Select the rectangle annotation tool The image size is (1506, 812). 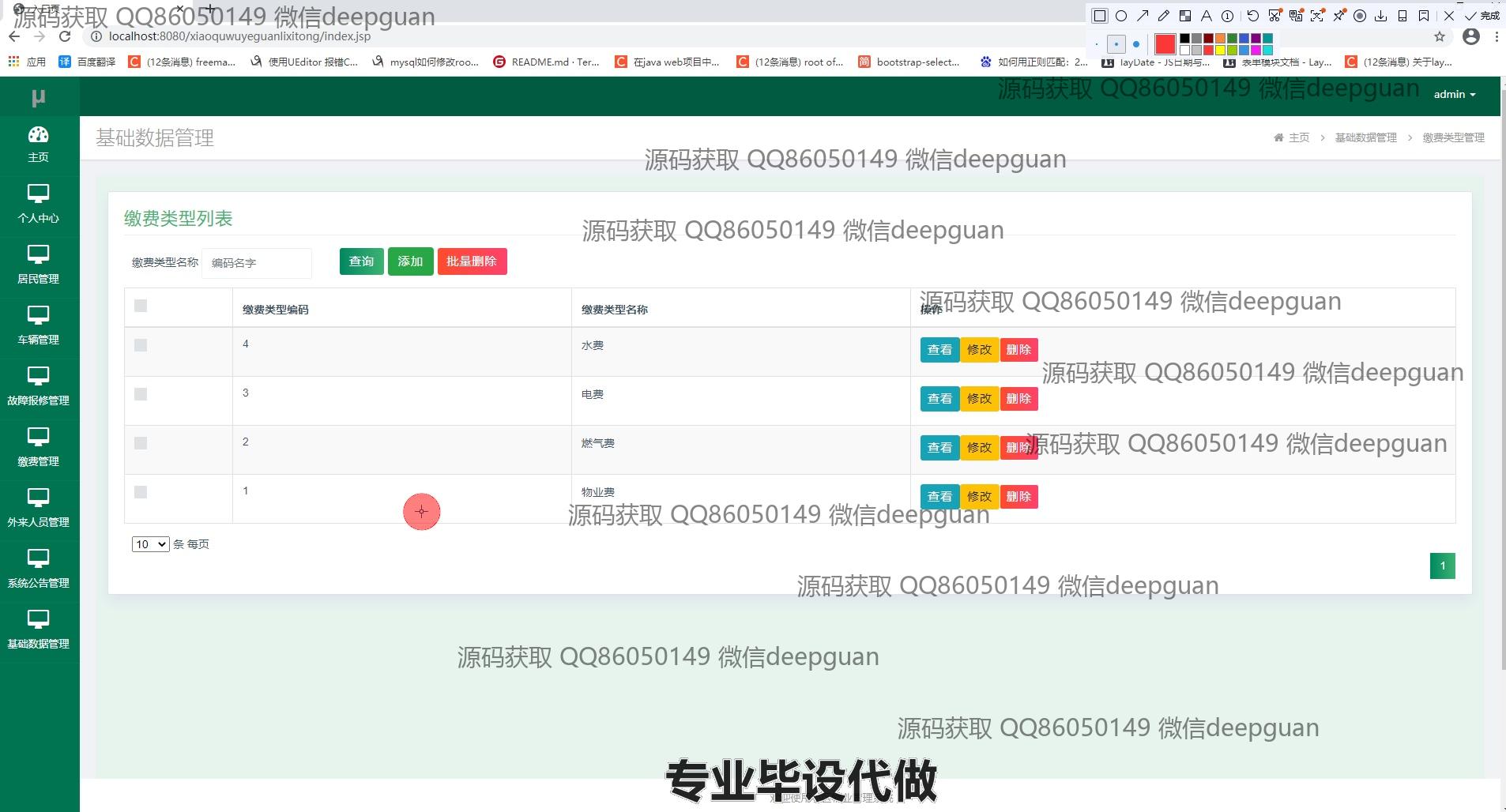(1099, 16)
